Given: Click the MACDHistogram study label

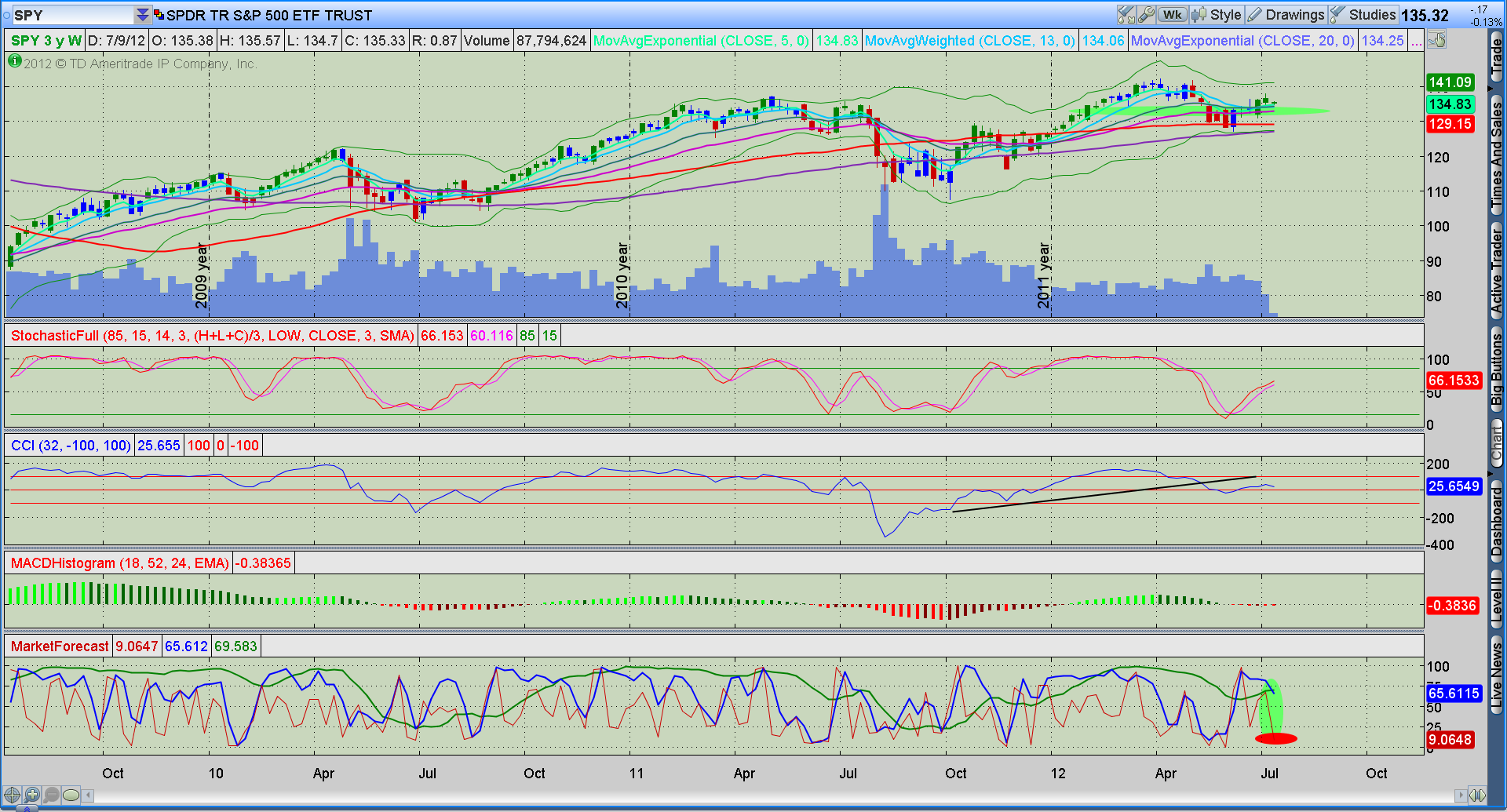Looking at the screenshot, I should point(120,563).
